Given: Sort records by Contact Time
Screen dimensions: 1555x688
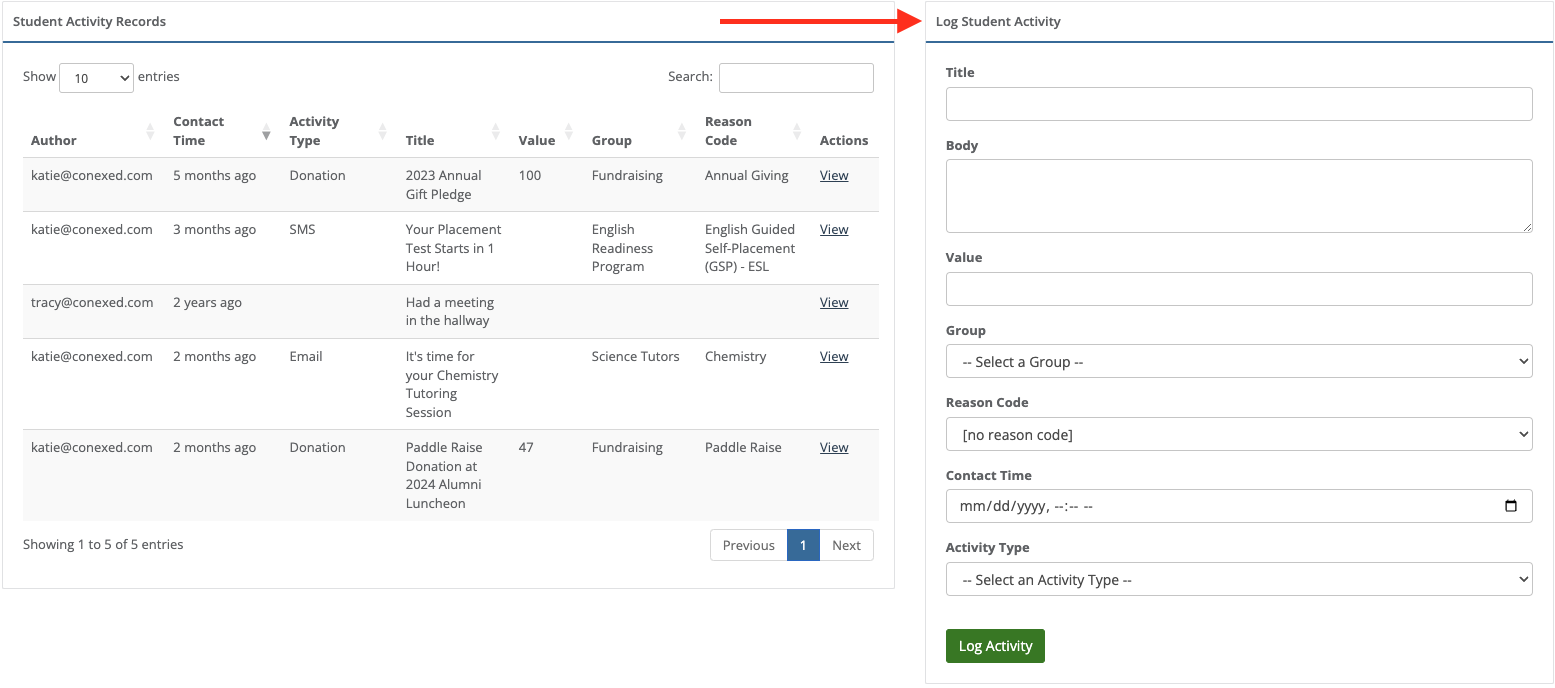Looking at the screenshot, I should point(200,131).
